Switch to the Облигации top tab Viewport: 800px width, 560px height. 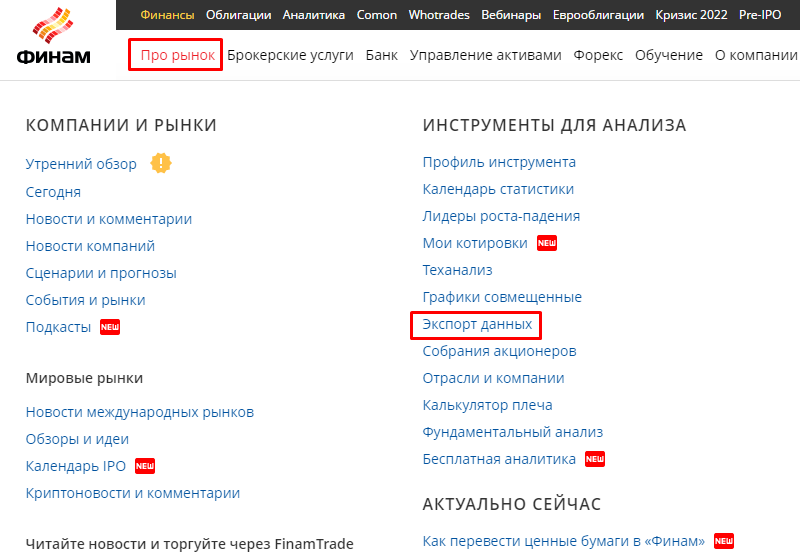point(238,15)
